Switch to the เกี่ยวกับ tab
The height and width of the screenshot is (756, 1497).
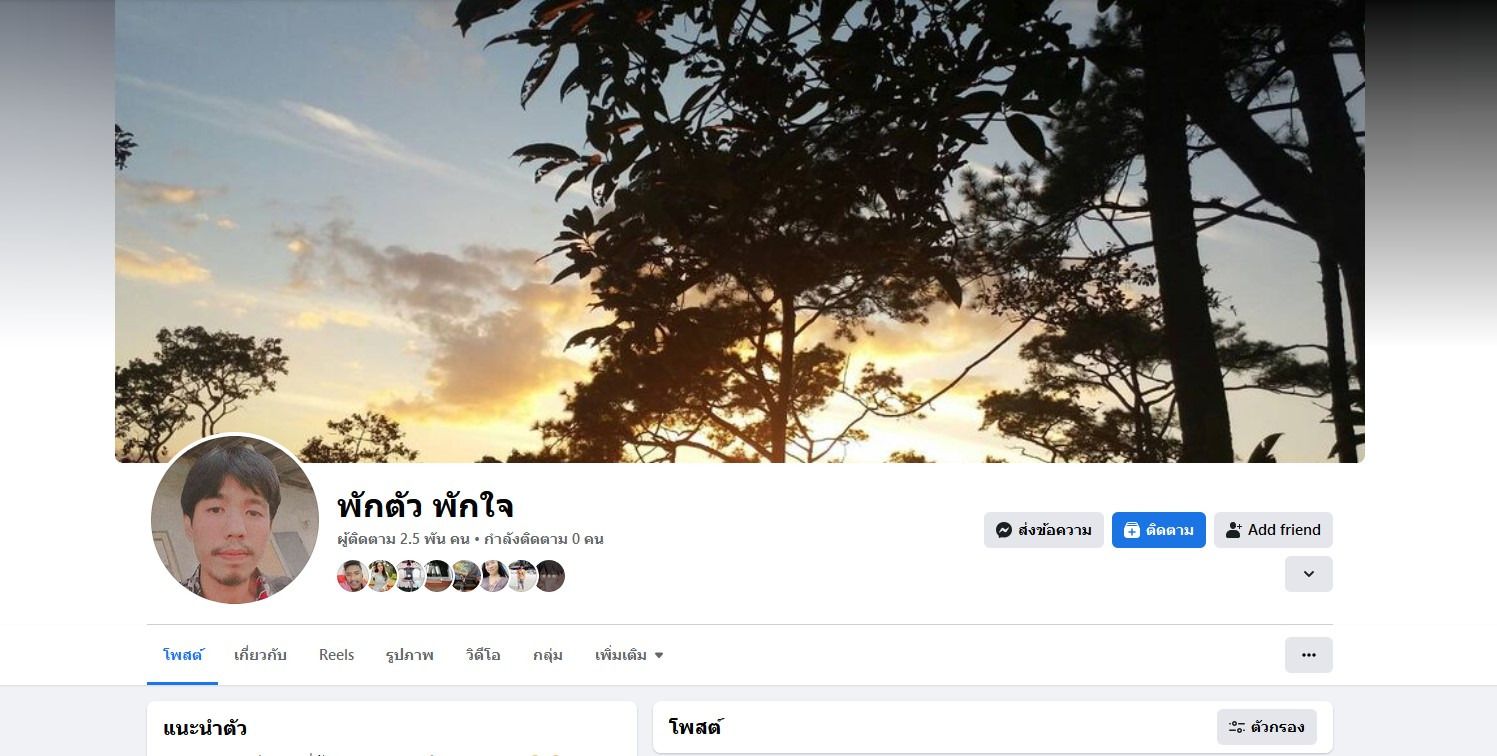(260, 655)
